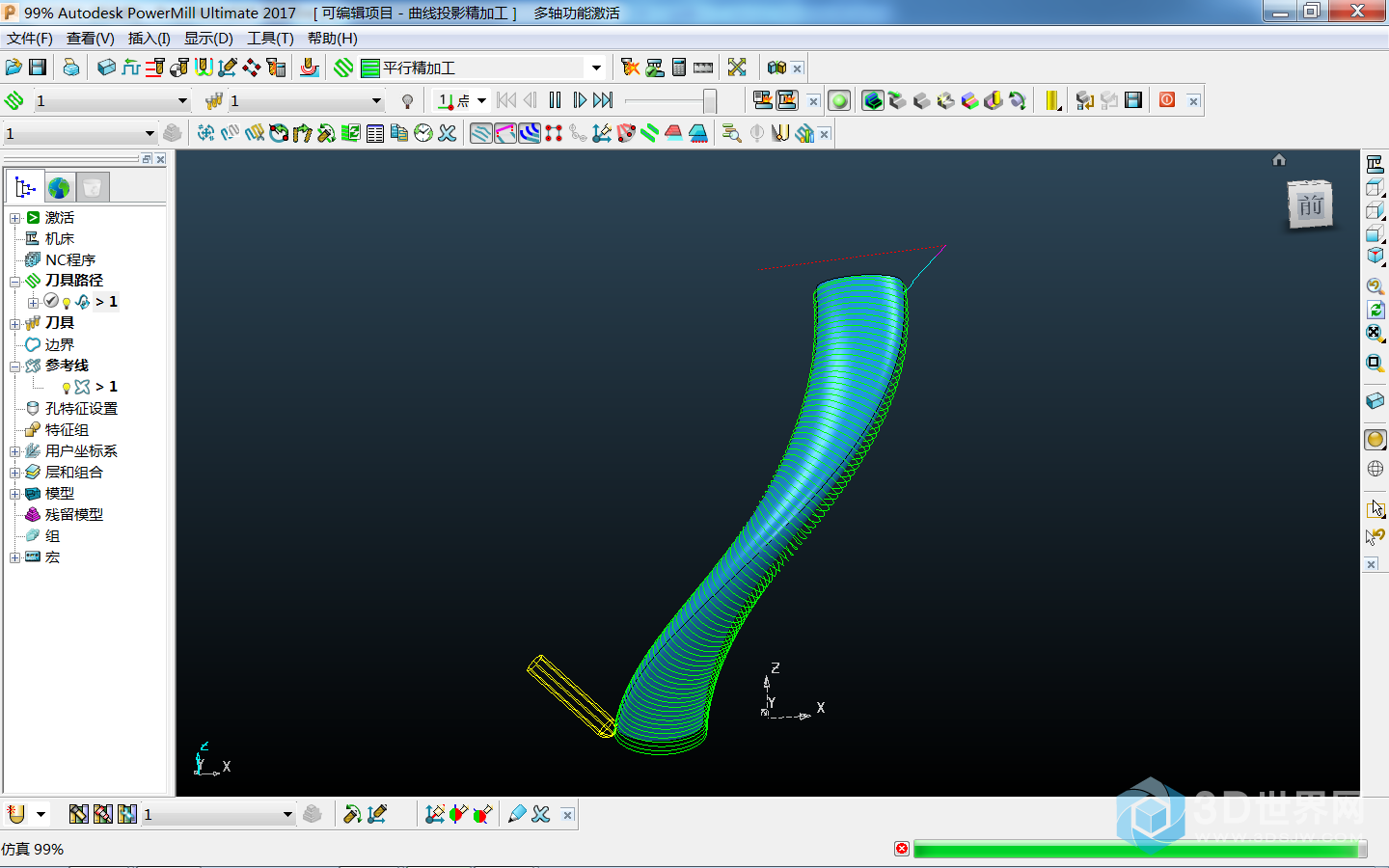Open the strategy dropdown showing 平行精加工

click(596, 68)
